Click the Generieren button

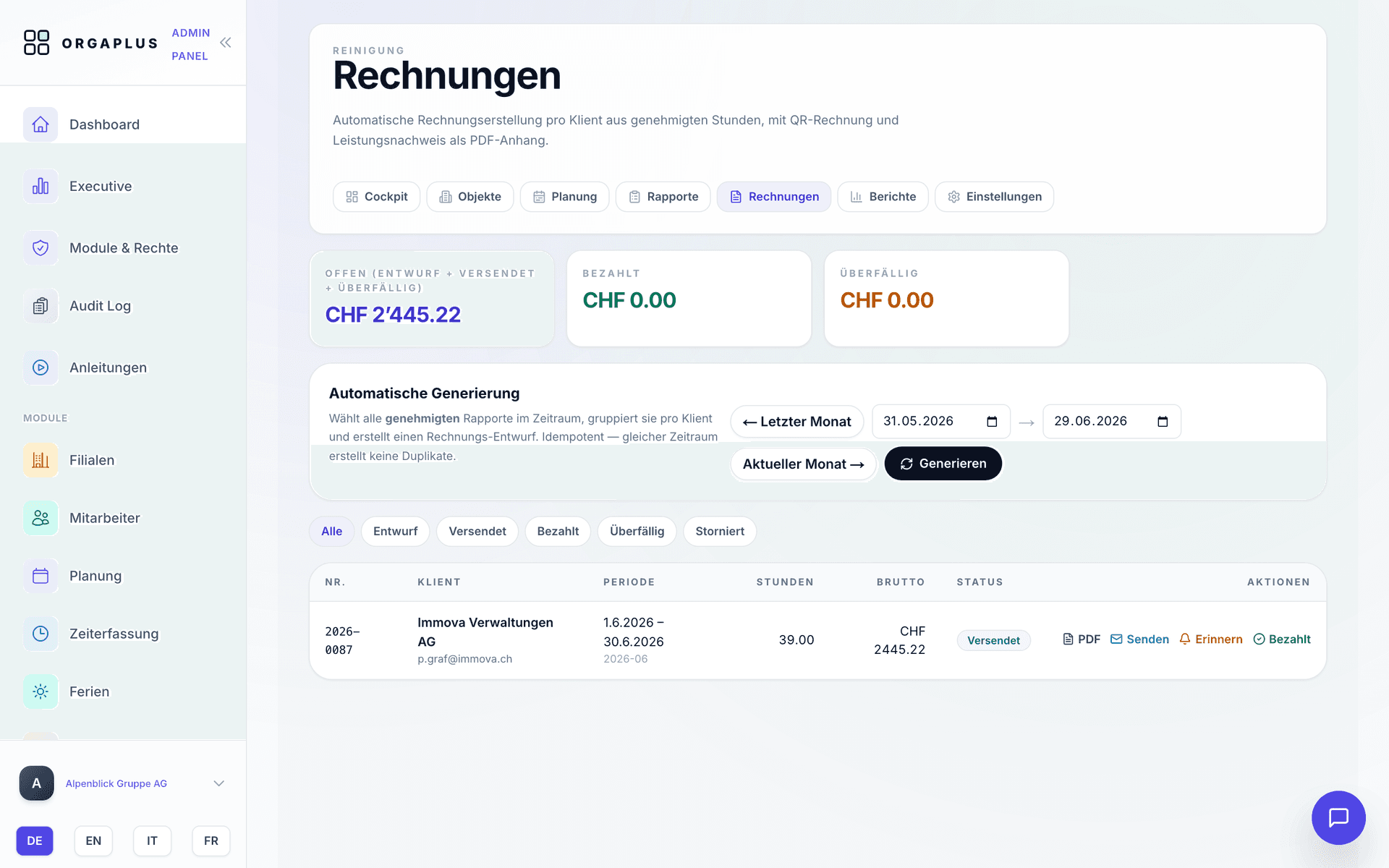pos(943,464)
